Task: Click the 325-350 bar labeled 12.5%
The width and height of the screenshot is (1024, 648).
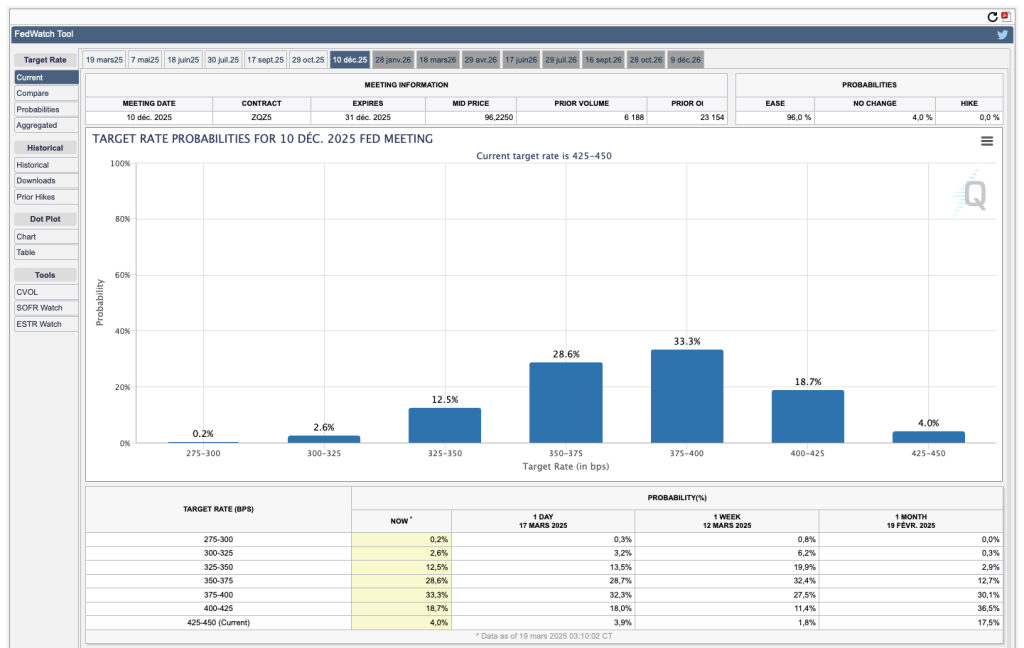Action: (x=445, y=425)
